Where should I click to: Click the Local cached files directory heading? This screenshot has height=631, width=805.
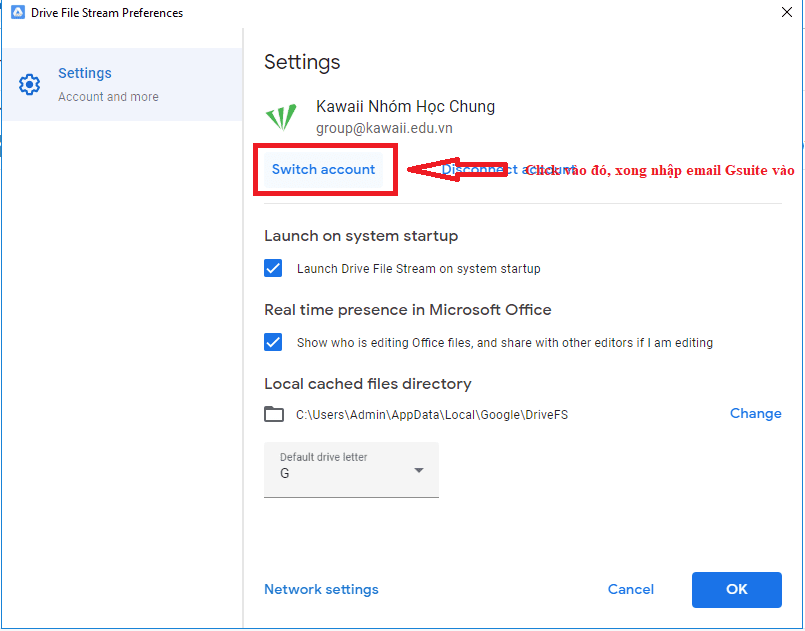(368, 384)
